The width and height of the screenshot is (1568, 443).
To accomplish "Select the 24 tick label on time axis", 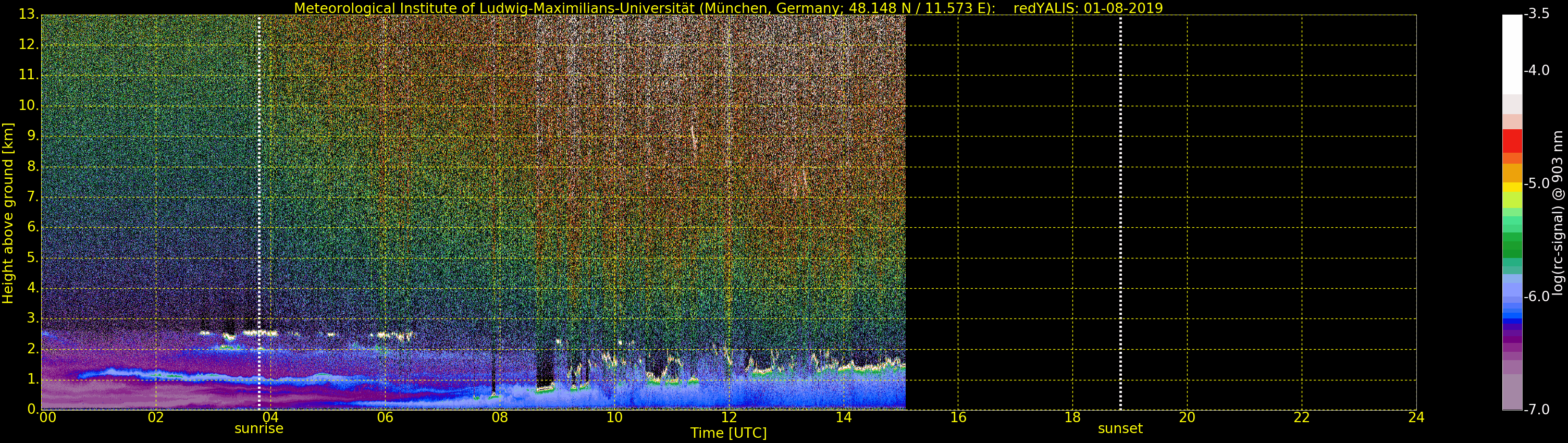I will click(1416, 417).
